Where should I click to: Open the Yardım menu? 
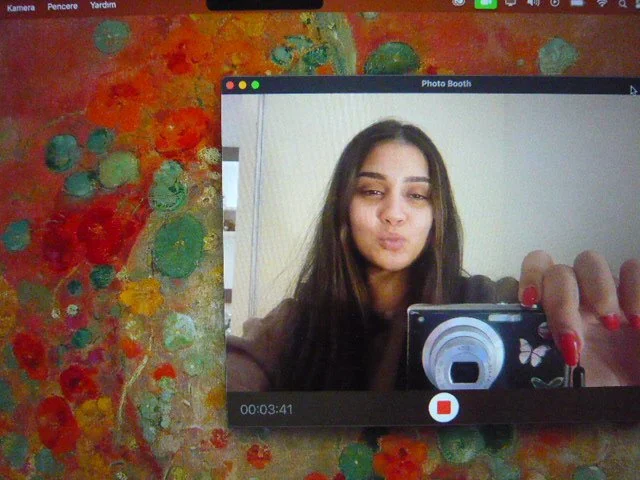103,5
